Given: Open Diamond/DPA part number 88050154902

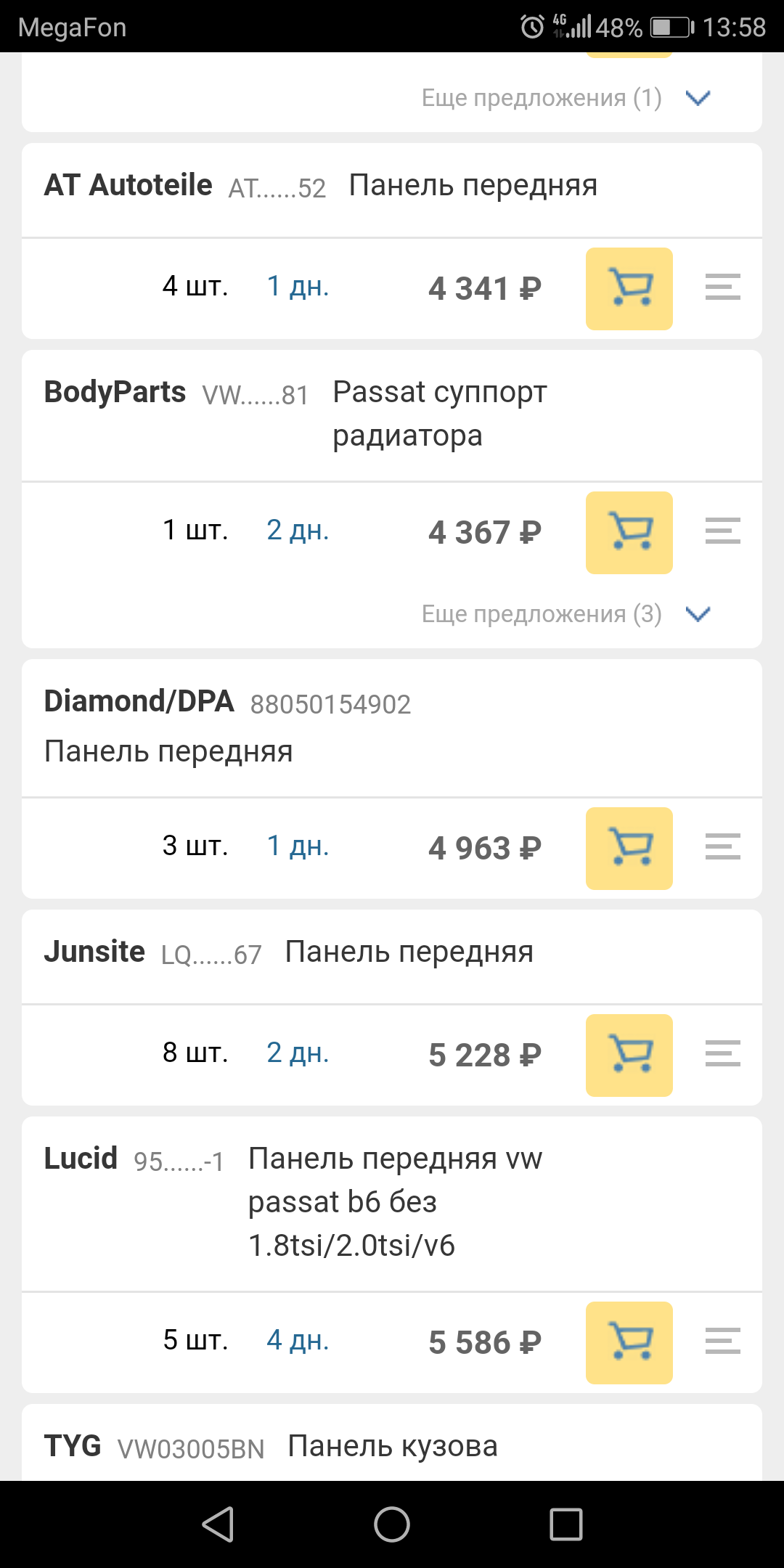Looking at the screenshot, I should click(x=330, y=704).
